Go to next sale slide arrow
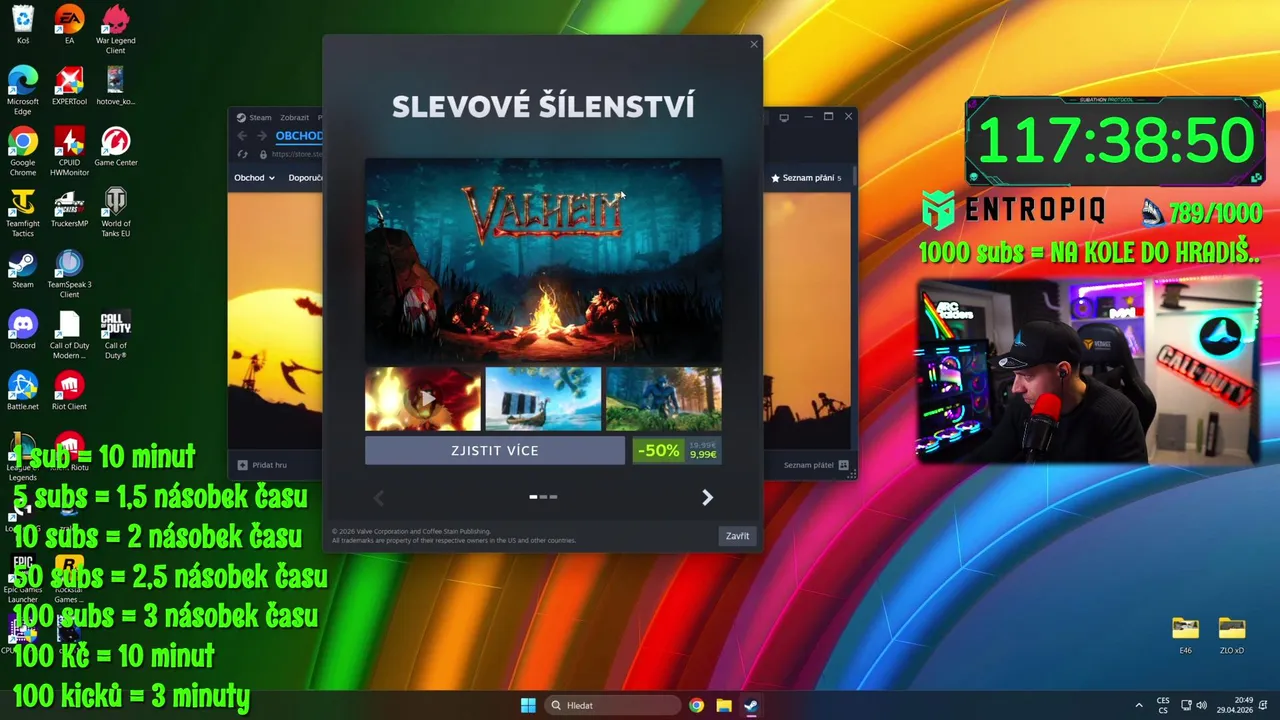1280x720 pixels. [x=707, y=497]
